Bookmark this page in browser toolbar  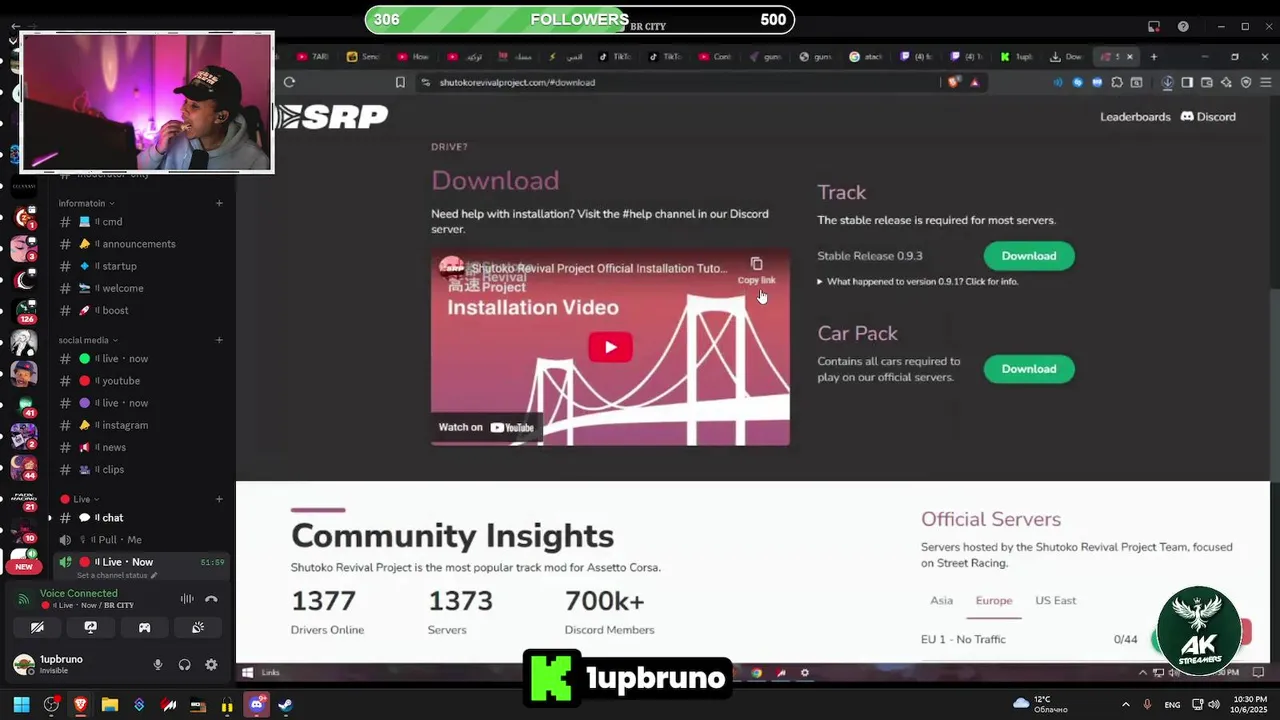pyautogui.click(x=400, y=82)
